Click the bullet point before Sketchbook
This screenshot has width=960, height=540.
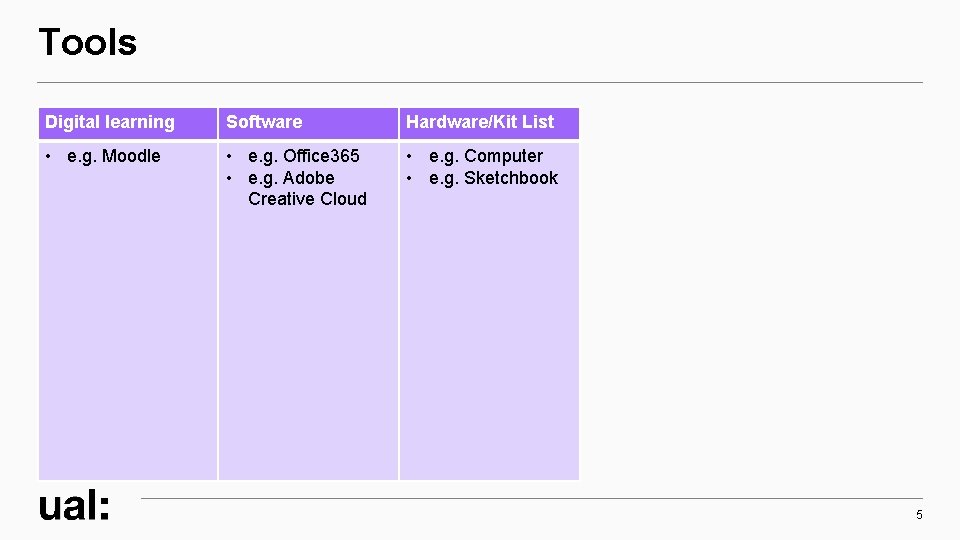(409, 179)
